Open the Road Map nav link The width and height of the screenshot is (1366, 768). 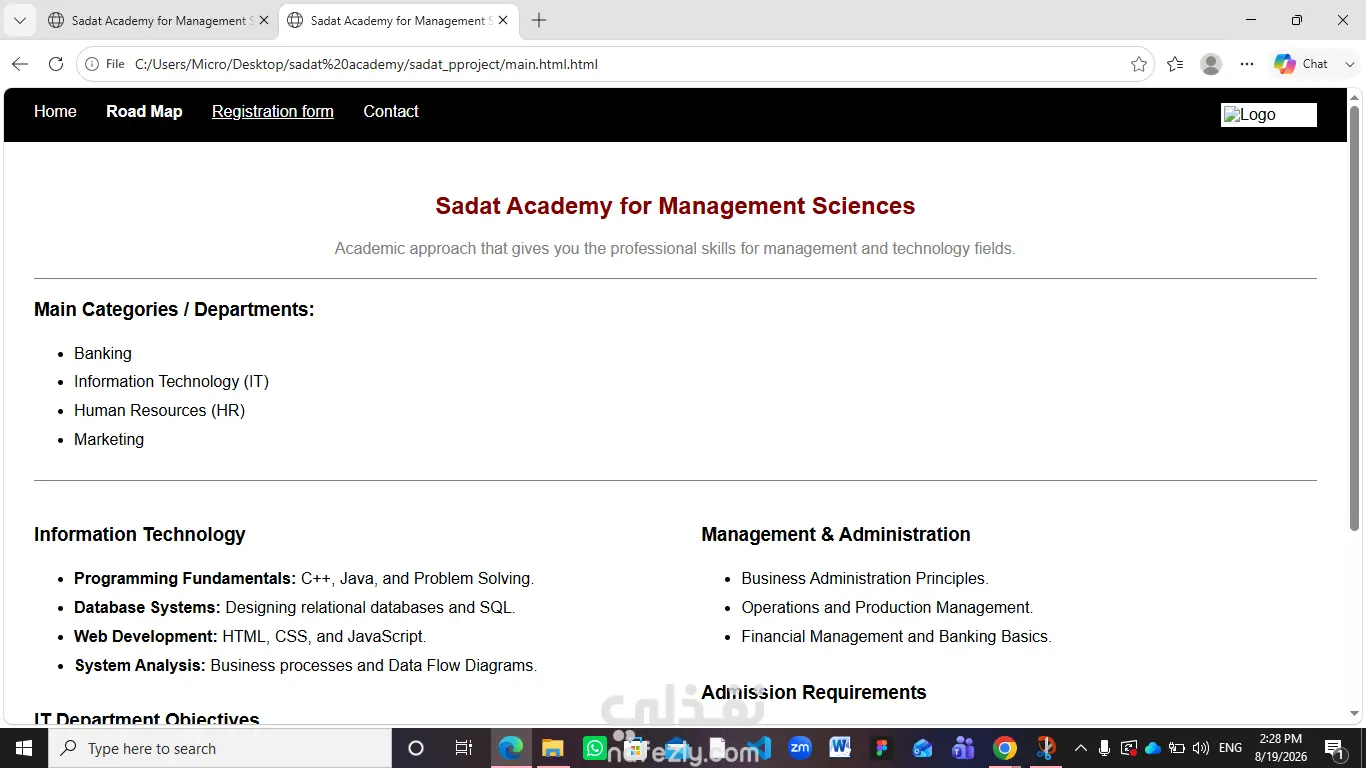144,111
